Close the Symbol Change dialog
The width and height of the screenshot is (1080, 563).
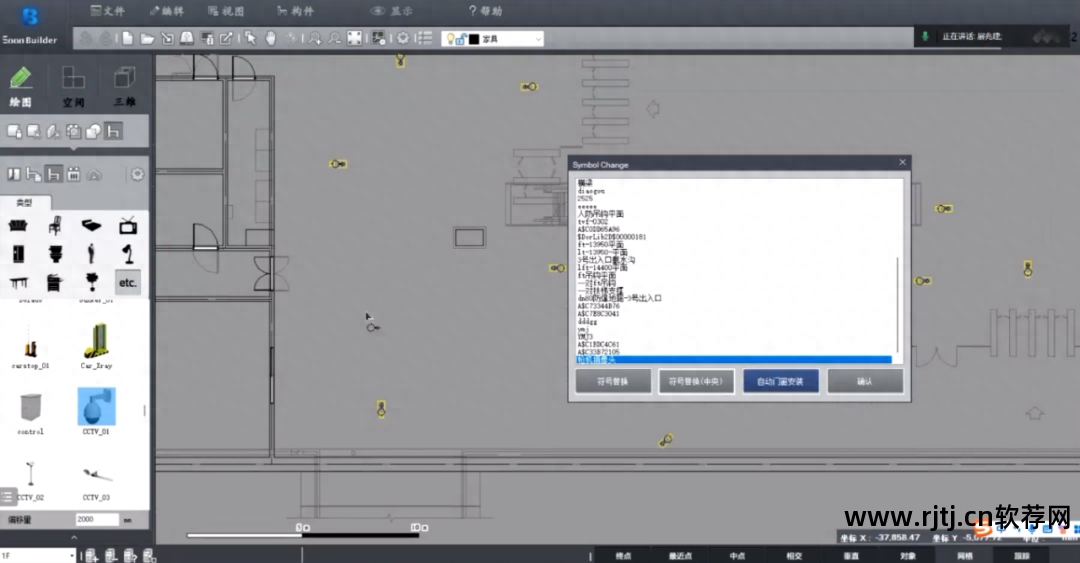click(902, 162)
